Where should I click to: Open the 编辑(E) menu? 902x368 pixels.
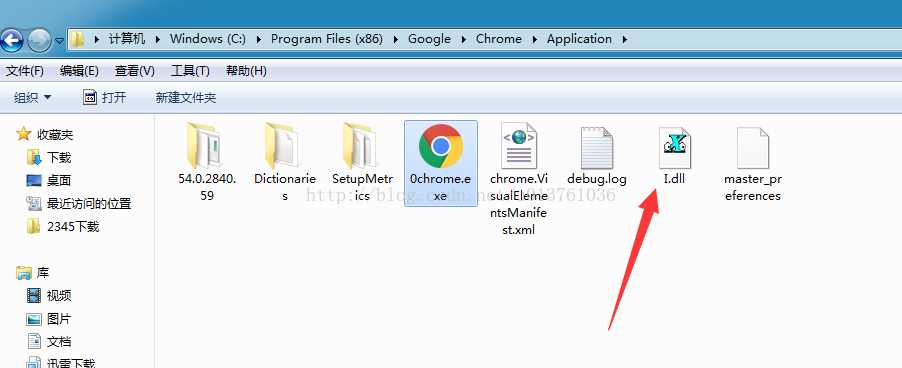click(x=79, y=71)
